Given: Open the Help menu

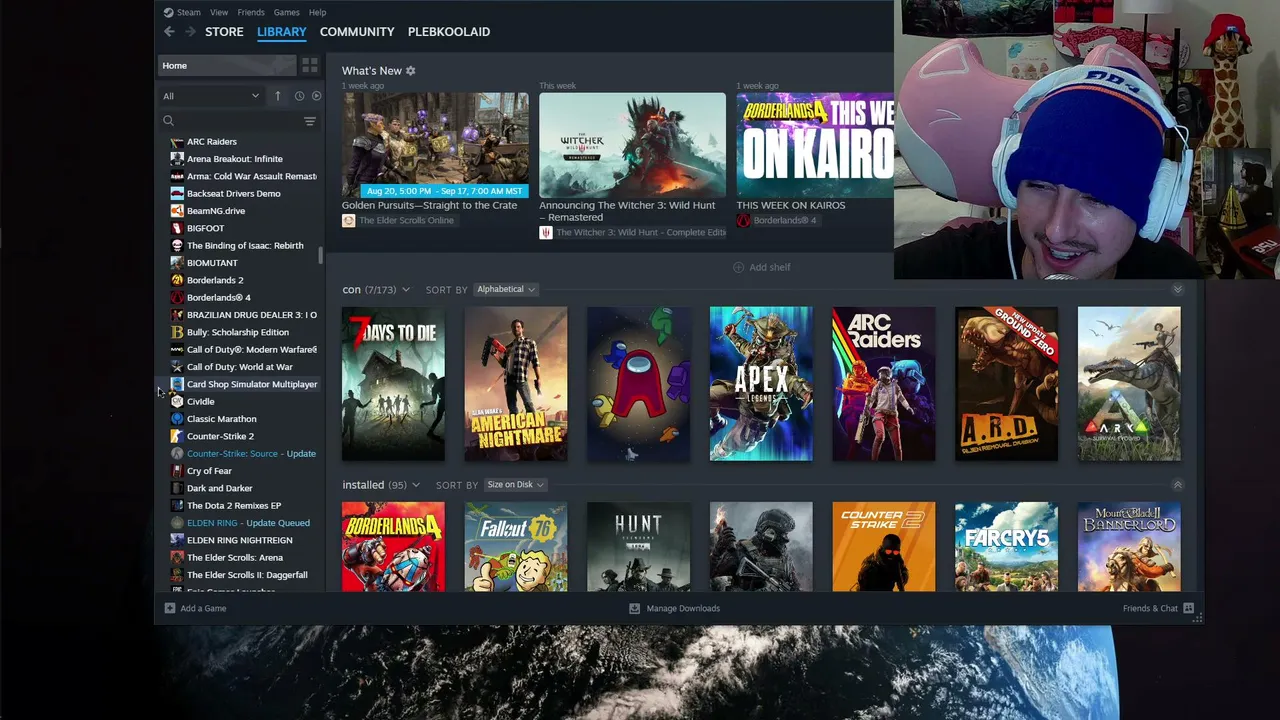Looking at the screenshot, I should 317,13.
